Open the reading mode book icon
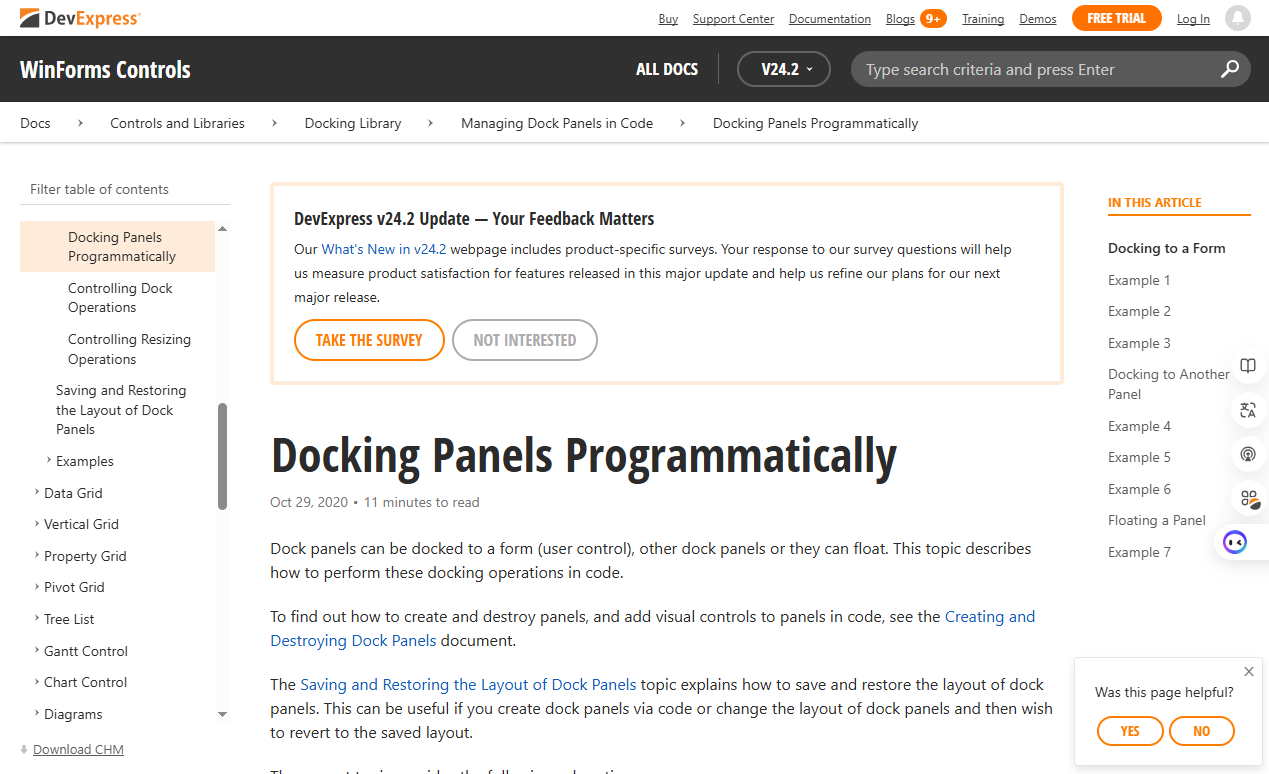The image size is (1269, 774). 1248,366
